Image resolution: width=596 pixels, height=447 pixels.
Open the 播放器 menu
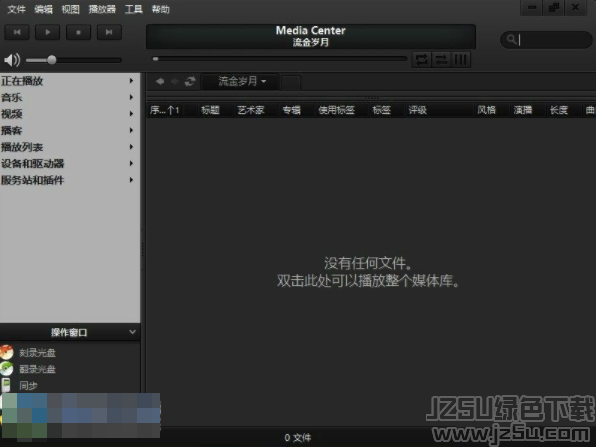point(102,9)
